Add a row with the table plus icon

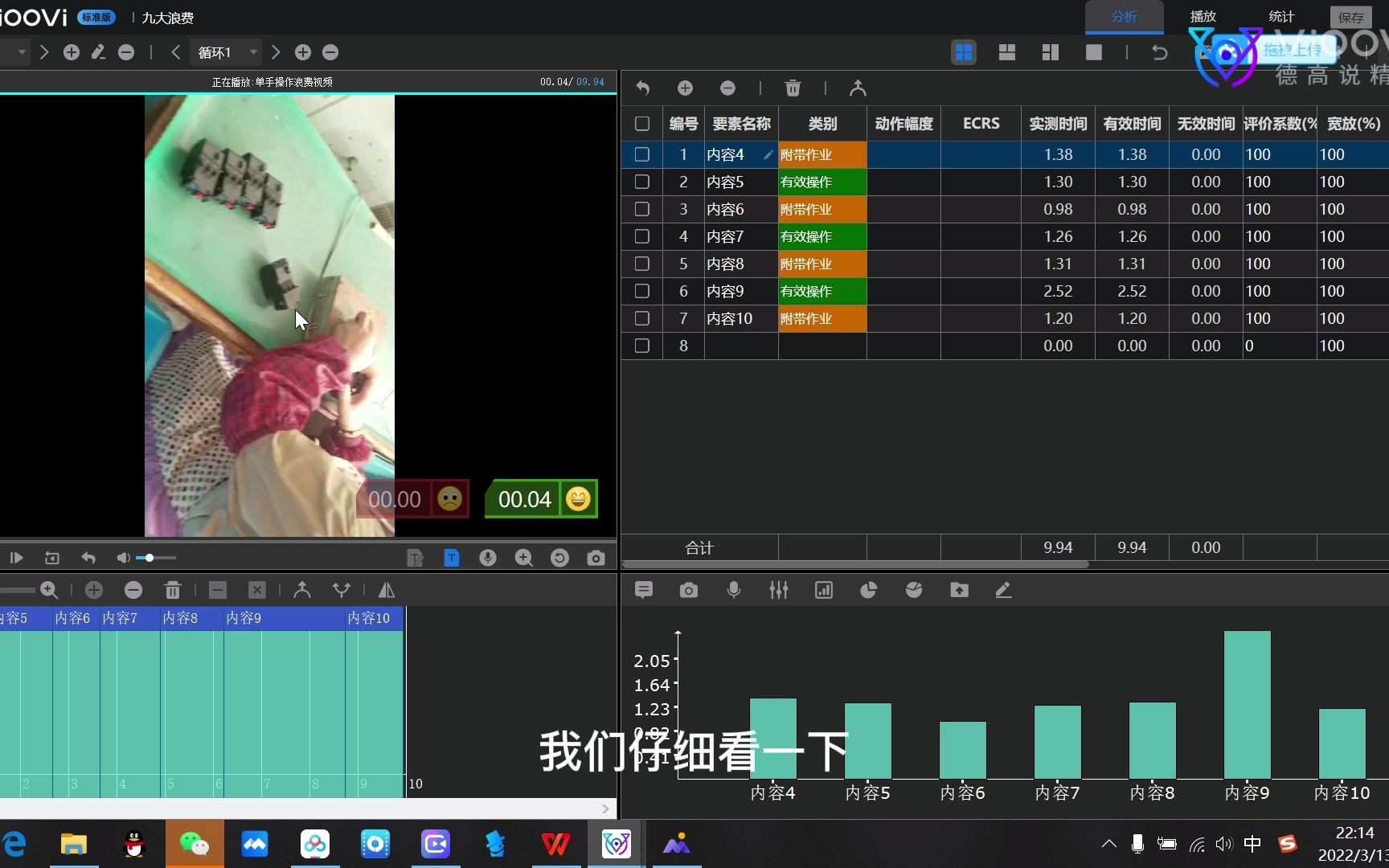coord(685,88)
